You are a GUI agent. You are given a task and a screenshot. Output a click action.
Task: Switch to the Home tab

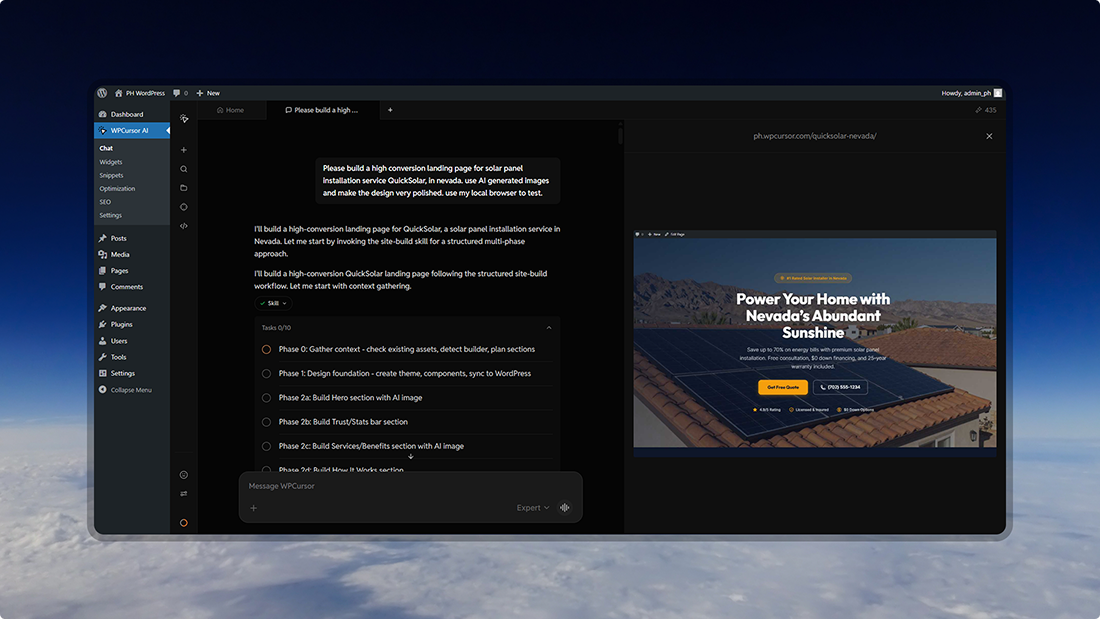point(231,110)
